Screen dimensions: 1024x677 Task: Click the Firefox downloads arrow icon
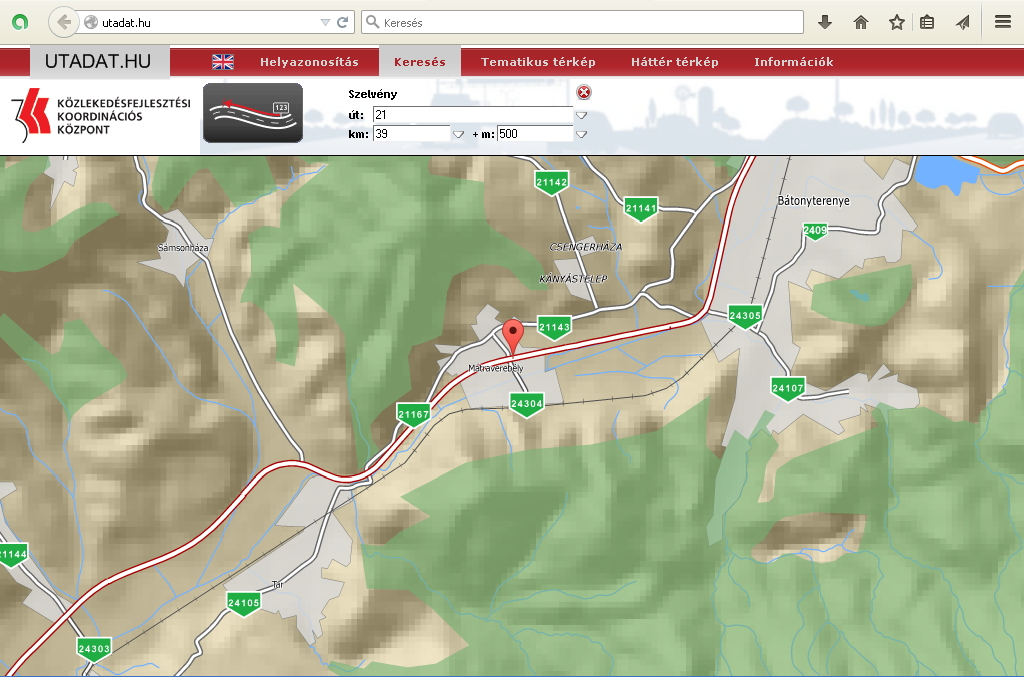pos(825,22)
